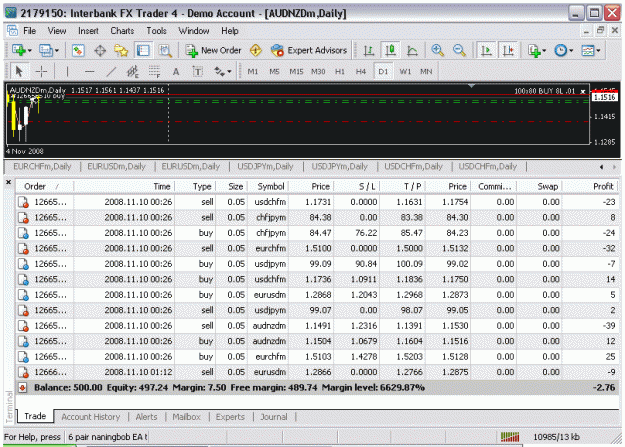Screen dimensions: 625x447
Task: Click the Arrows objects icon
Action: coord(220,72)
